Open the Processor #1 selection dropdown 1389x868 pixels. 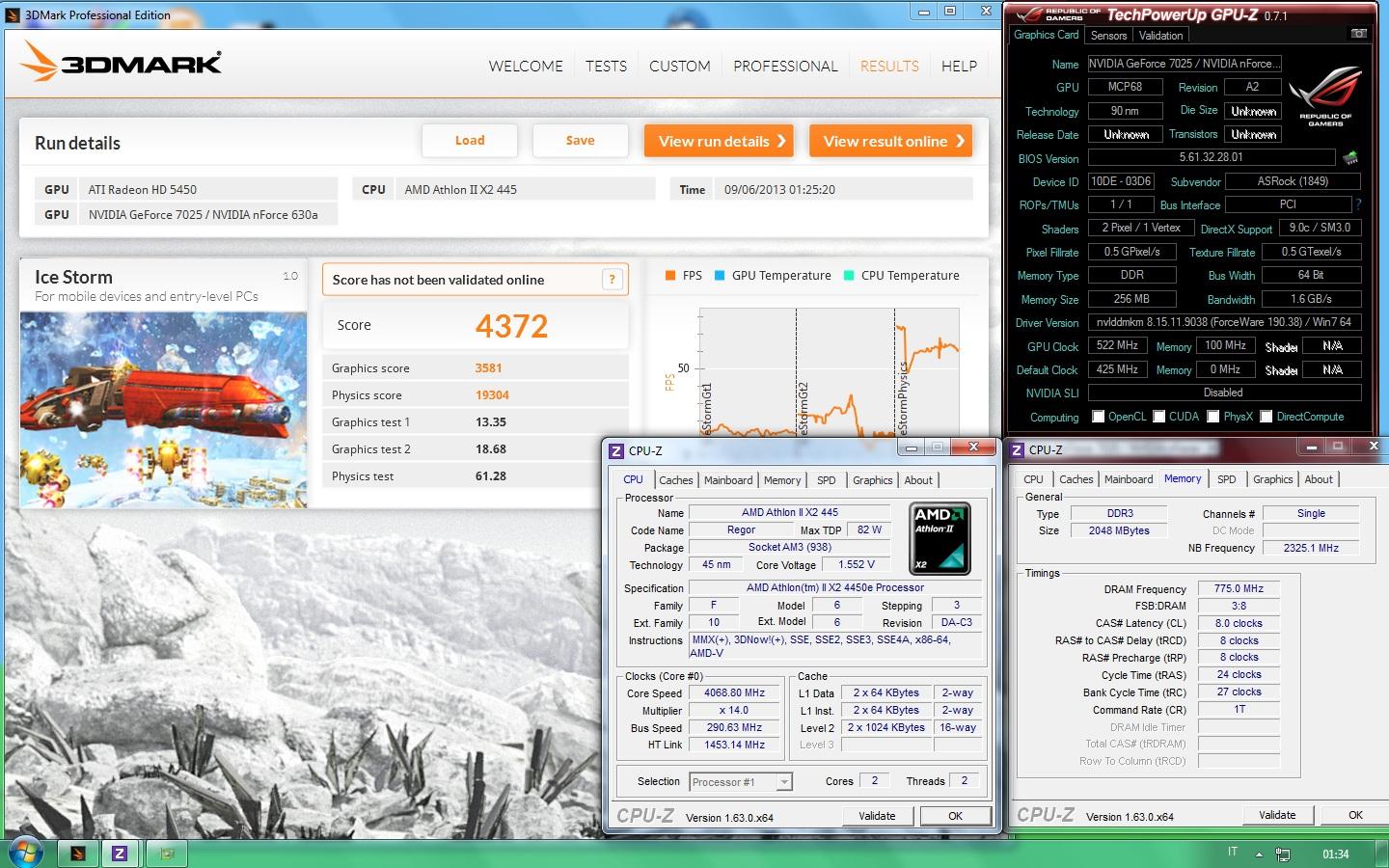[x=741, y=782]
